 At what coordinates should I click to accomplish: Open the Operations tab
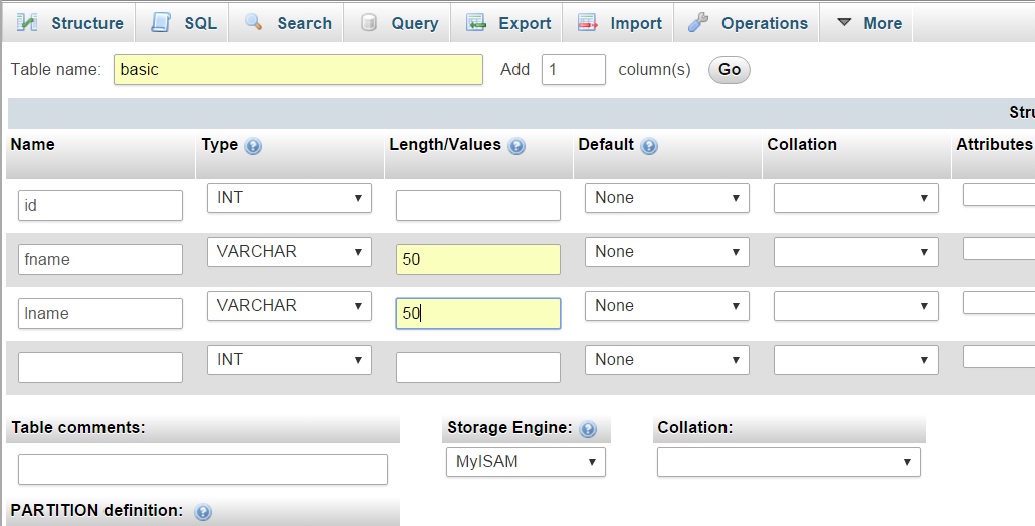tap(747, 22)
